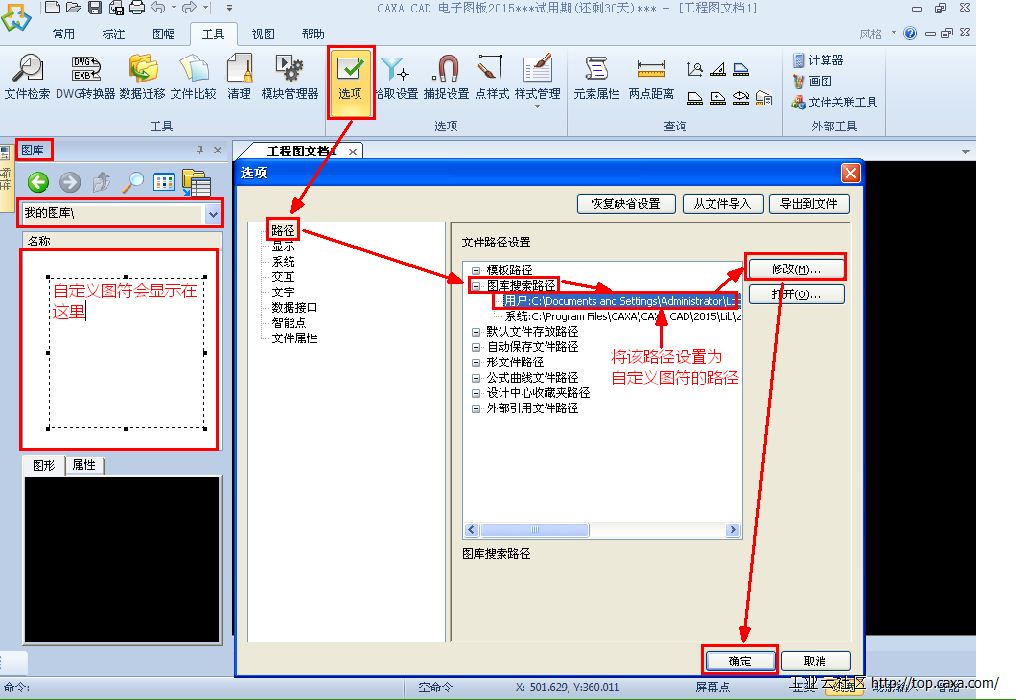This screenshot has width=1016, height=700.
Task: Select the 系统: C:\Program Files\CAXA path
Action: 623,316
